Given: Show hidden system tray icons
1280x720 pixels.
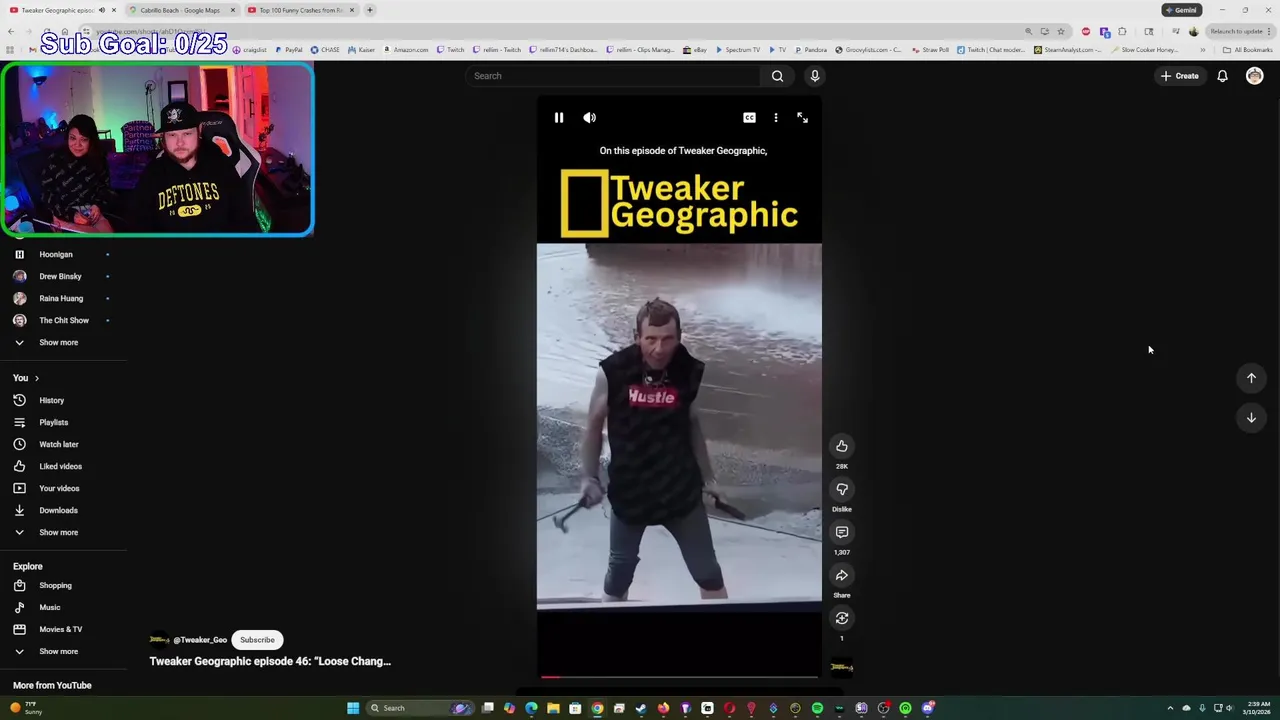Looking at the screenshot, I should coord(1172,708).
